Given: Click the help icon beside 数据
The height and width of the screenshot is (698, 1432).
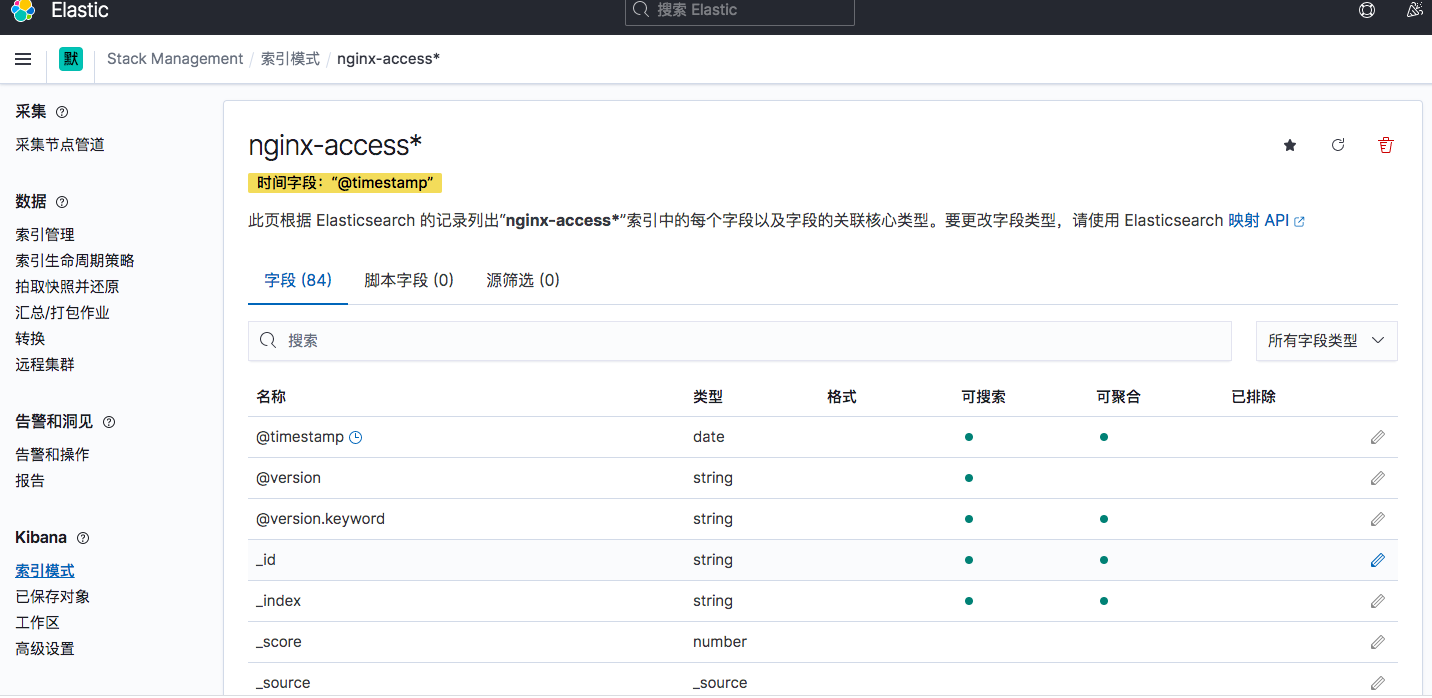Looking at the screenshot, I should (62, 202).
